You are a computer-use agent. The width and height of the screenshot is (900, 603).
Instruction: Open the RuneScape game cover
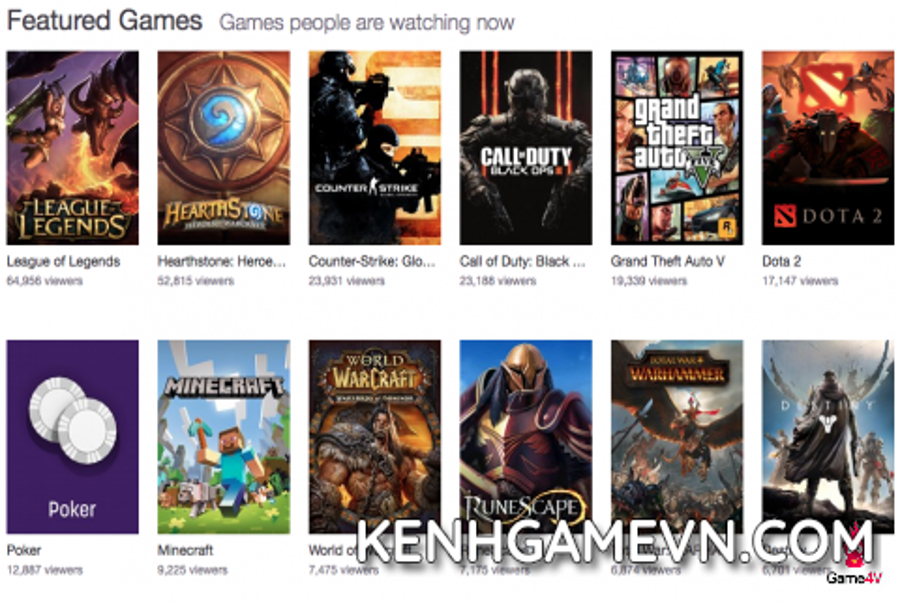526,437
